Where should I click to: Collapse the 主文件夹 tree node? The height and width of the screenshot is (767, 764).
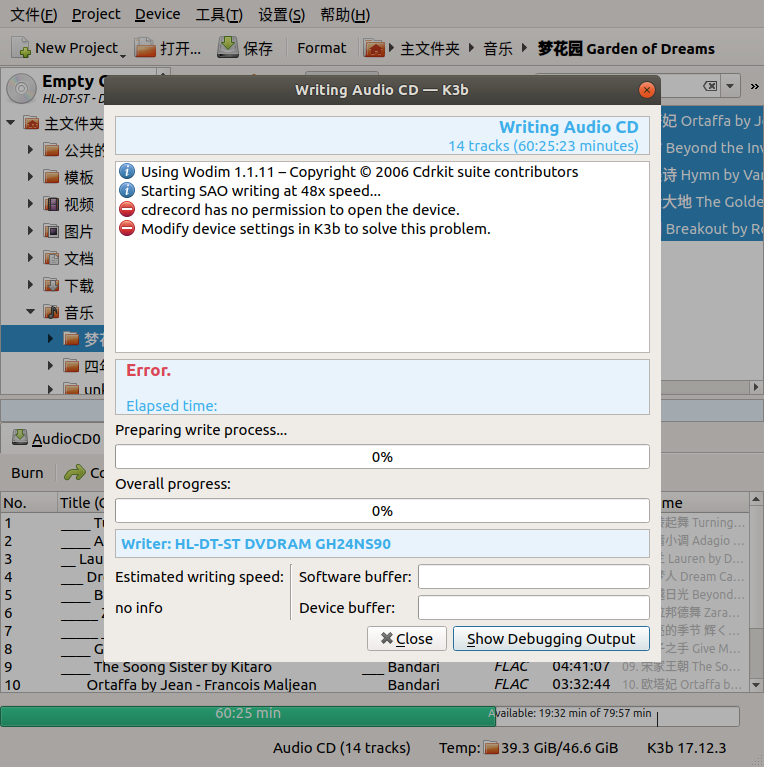click(x=11, y=122)
